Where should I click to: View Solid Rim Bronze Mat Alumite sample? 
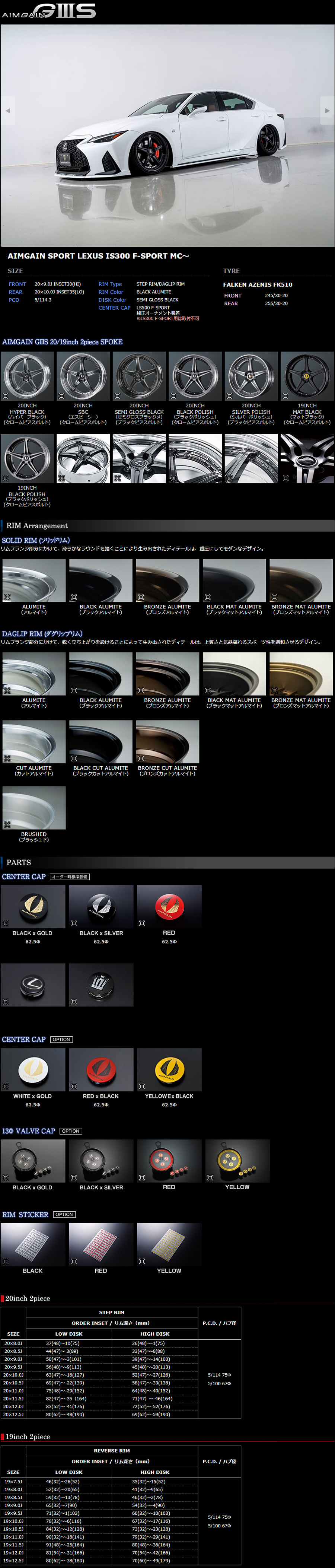point(301,581)
